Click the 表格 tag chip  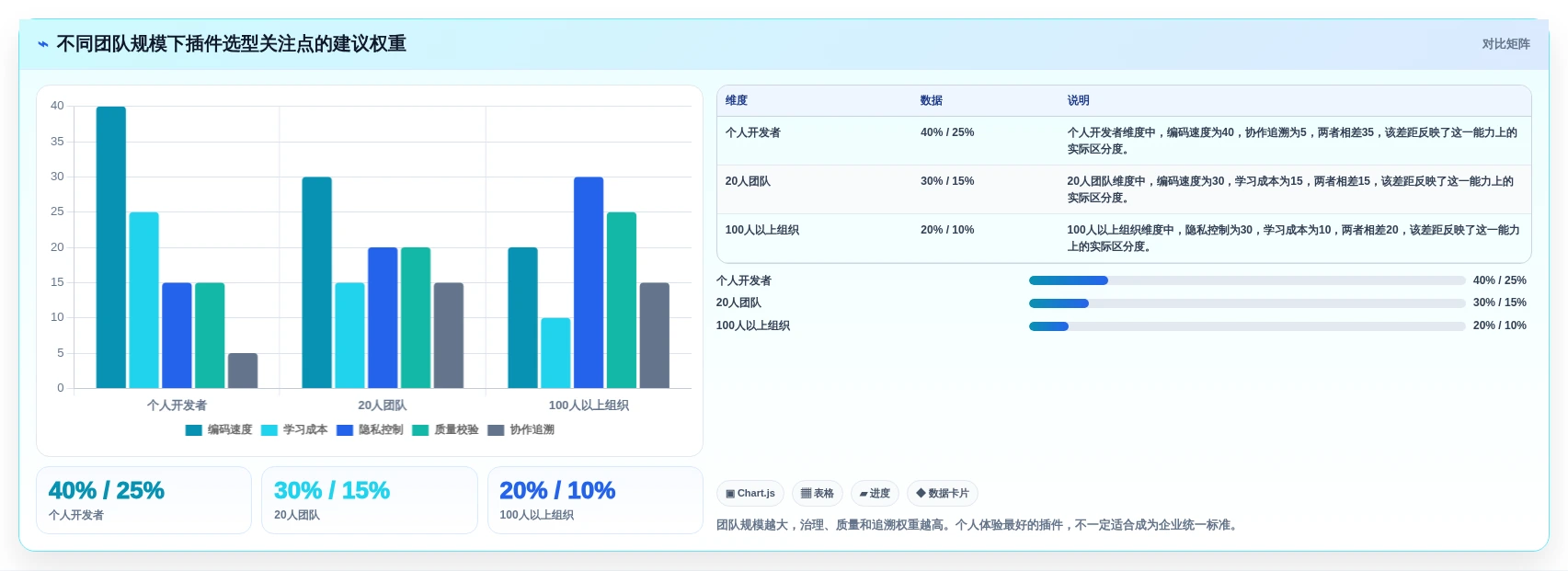click(818, 494)
